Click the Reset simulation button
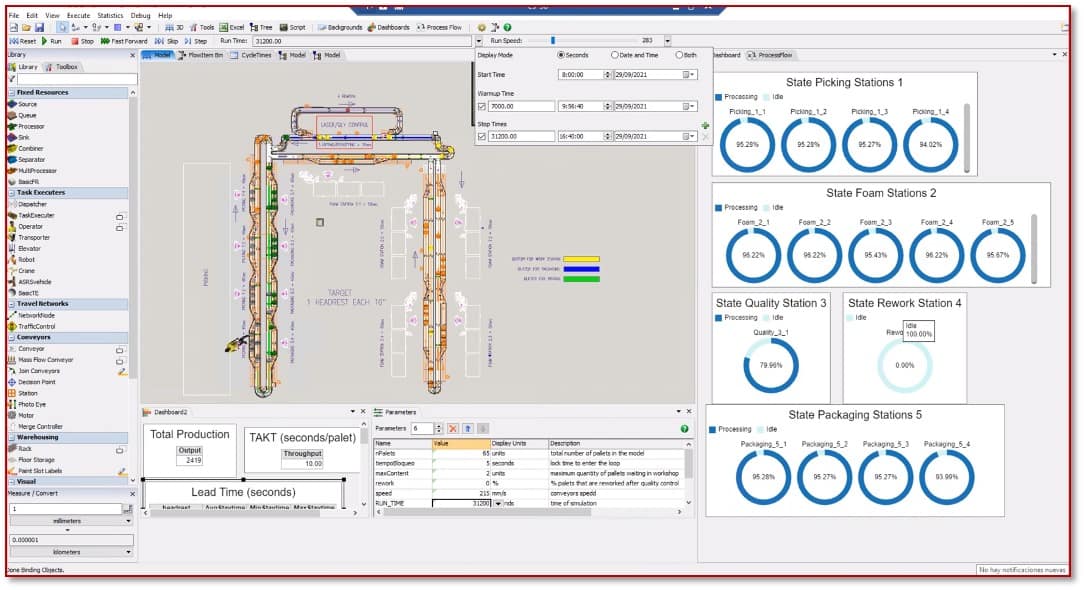Viewport: 1084px width, 590px height. pyautogui.click(x=23, y=42)
